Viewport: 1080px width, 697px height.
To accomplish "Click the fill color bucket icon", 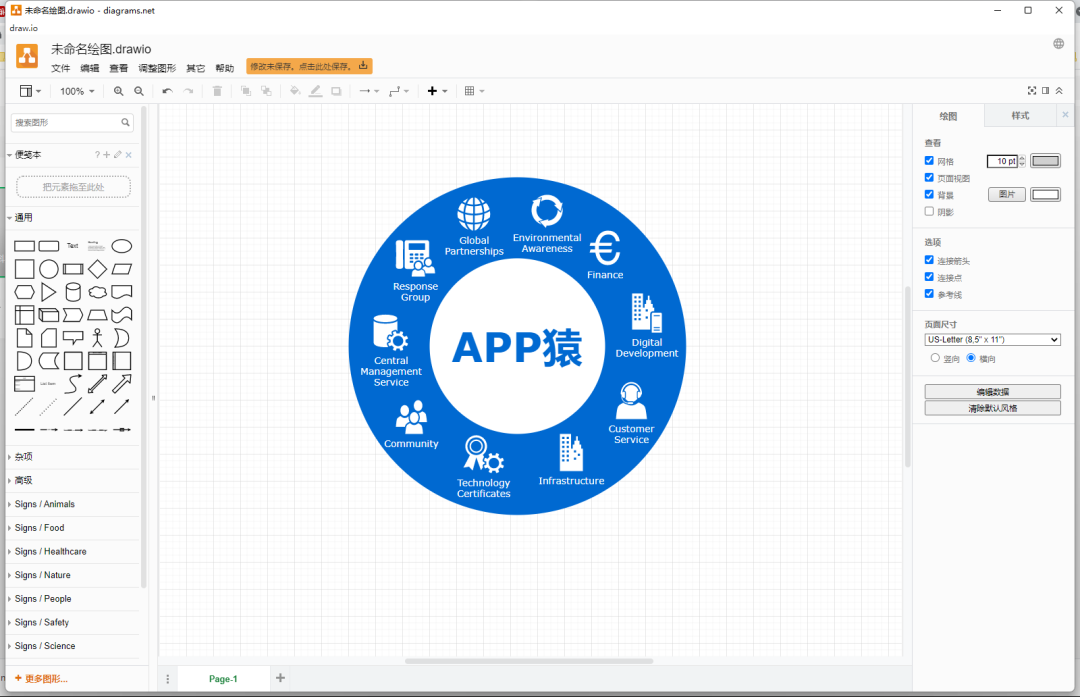I will [295, 91].
